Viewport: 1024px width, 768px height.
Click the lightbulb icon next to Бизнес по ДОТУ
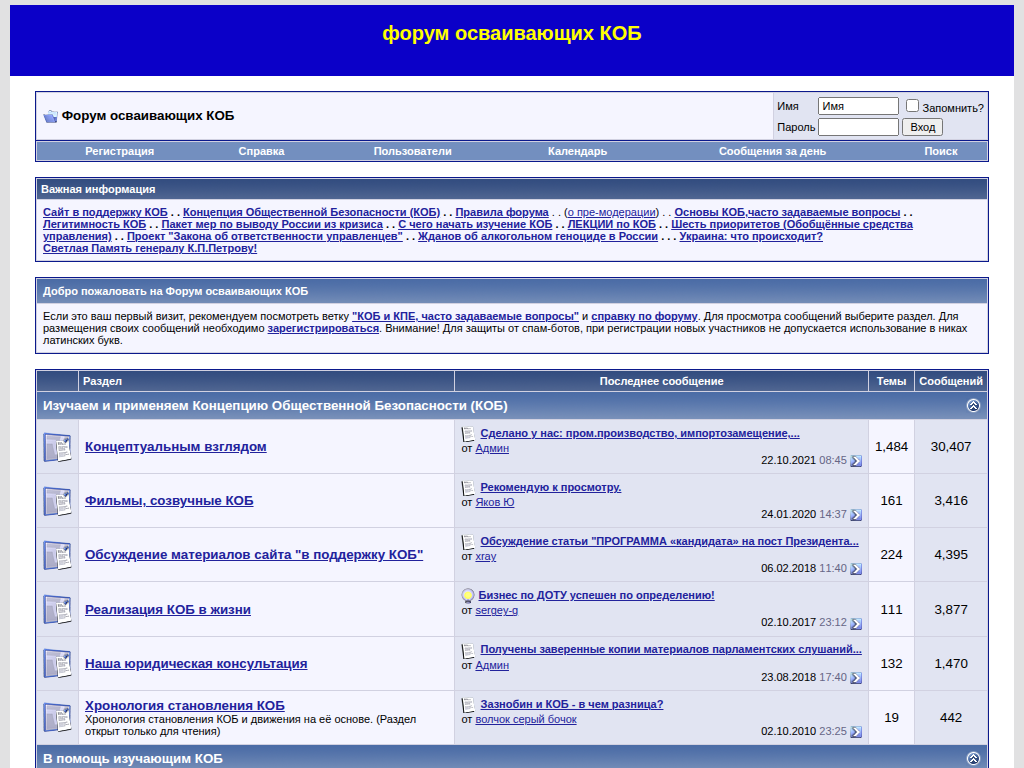point(468,596)
